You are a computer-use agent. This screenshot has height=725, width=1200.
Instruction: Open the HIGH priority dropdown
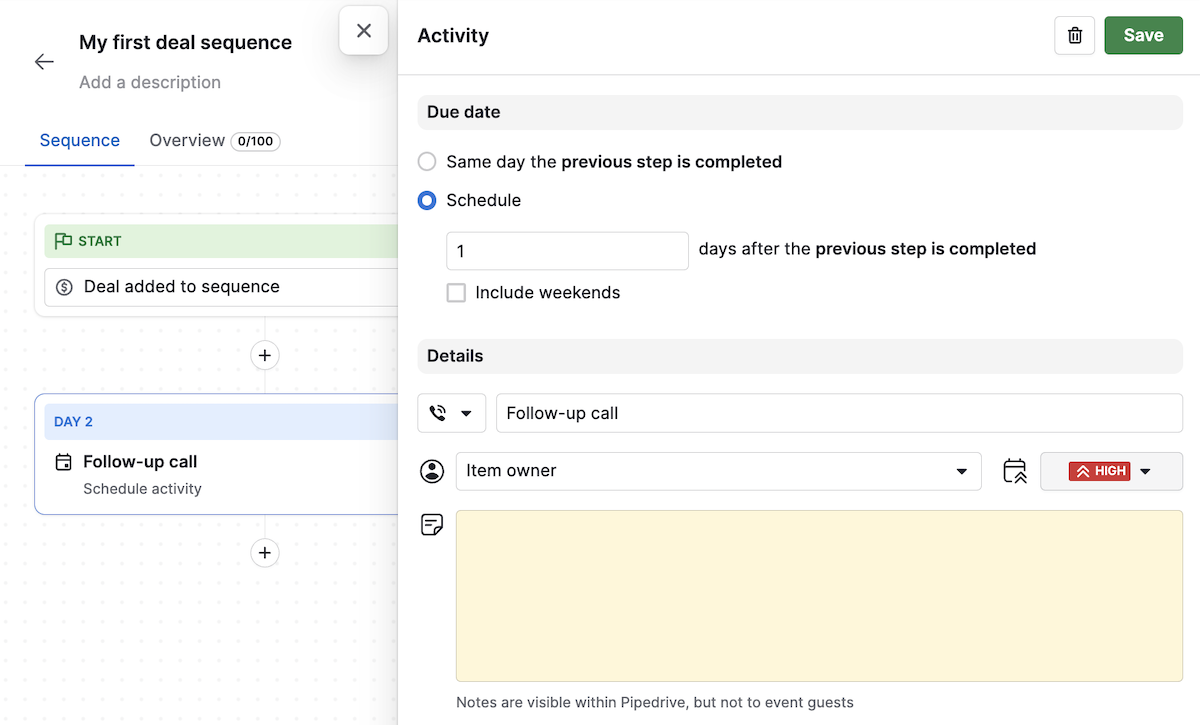pos(1146,470)
